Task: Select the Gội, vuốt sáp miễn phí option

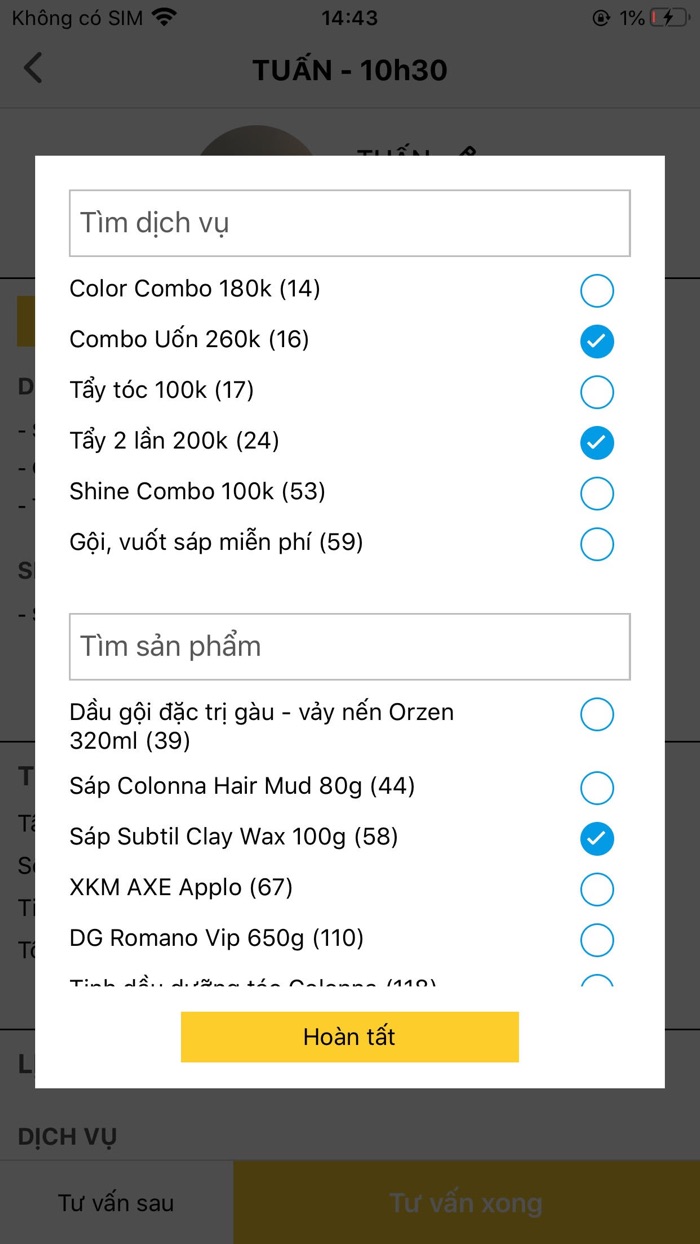Action: point(596,544)
